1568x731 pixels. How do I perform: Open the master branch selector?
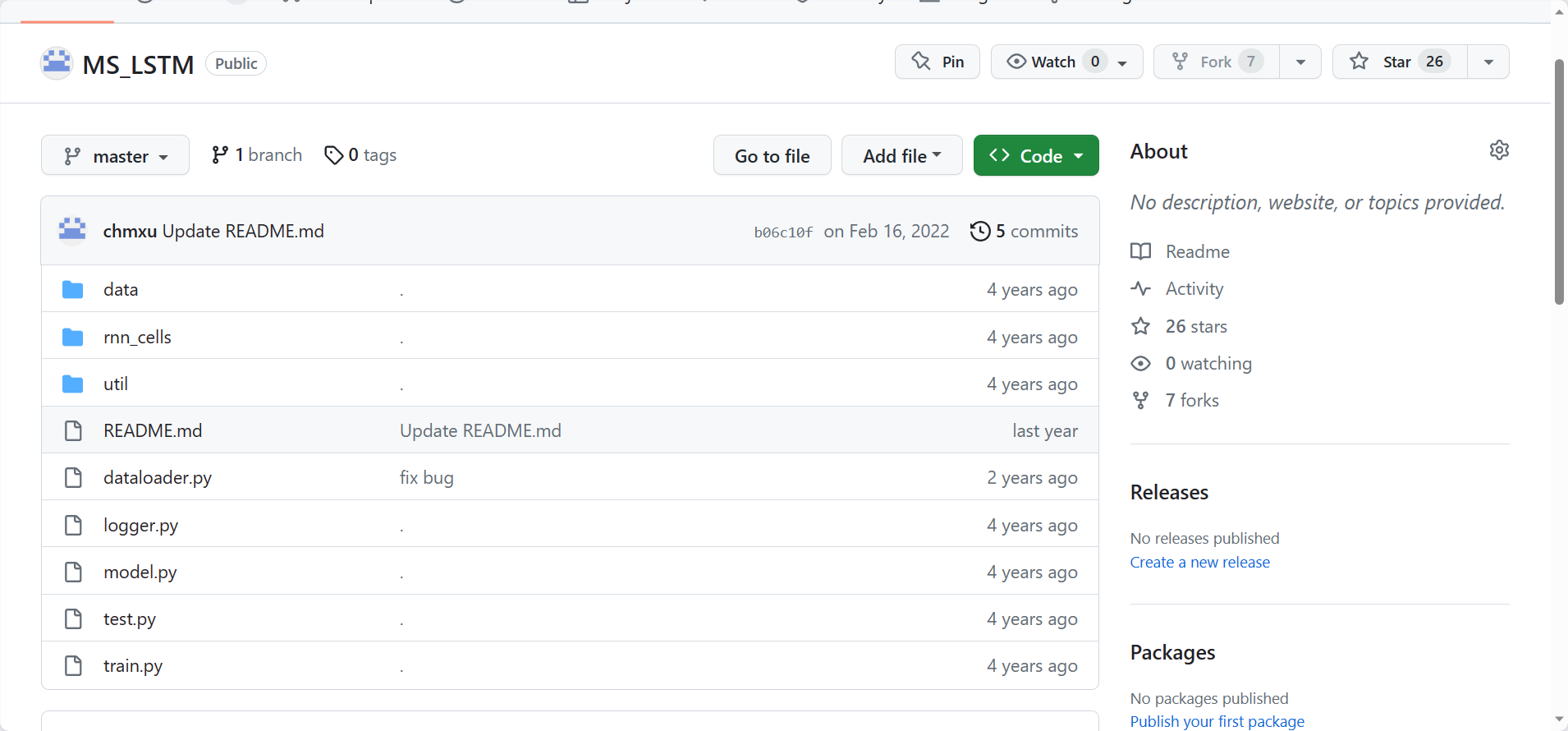[x=115, y=155]
